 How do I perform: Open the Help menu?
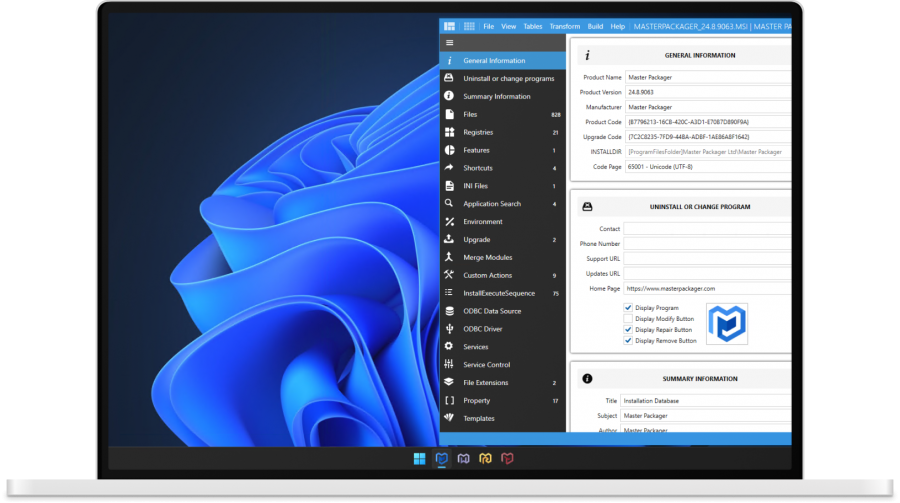pos(618,26)
